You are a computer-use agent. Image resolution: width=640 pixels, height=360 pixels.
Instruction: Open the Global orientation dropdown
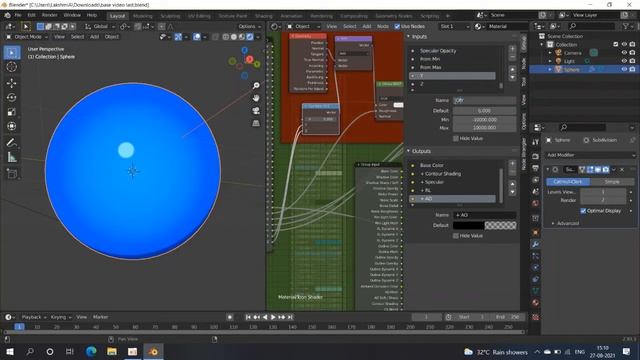coord(100,27)
